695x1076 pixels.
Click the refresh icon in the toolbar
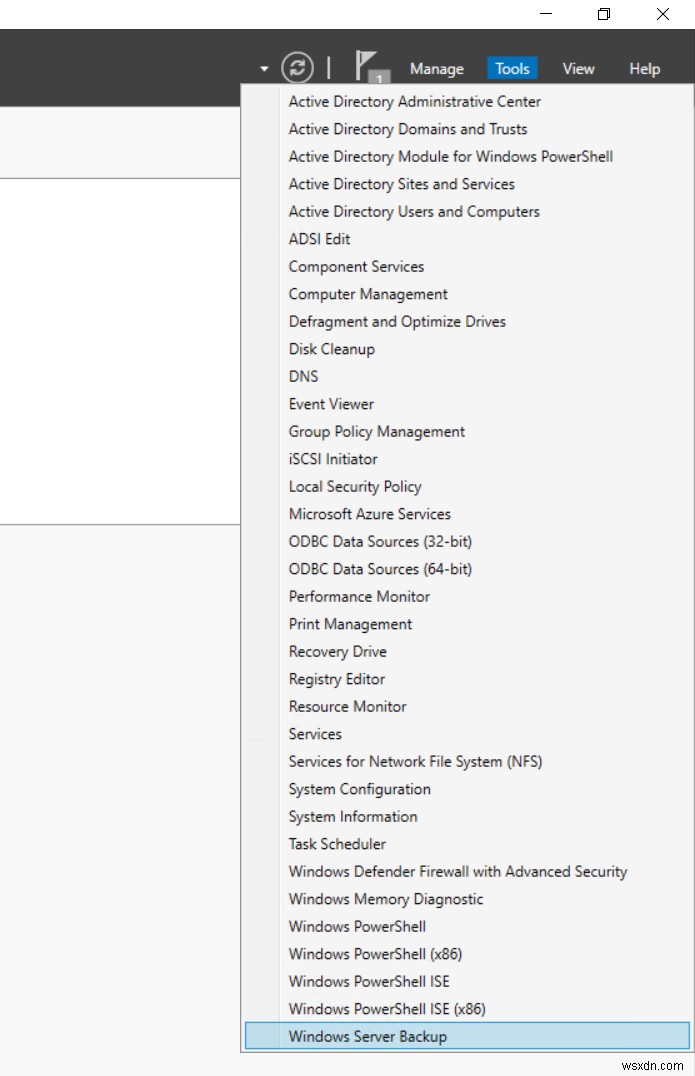pyautogui.click(x=296, y=68)
